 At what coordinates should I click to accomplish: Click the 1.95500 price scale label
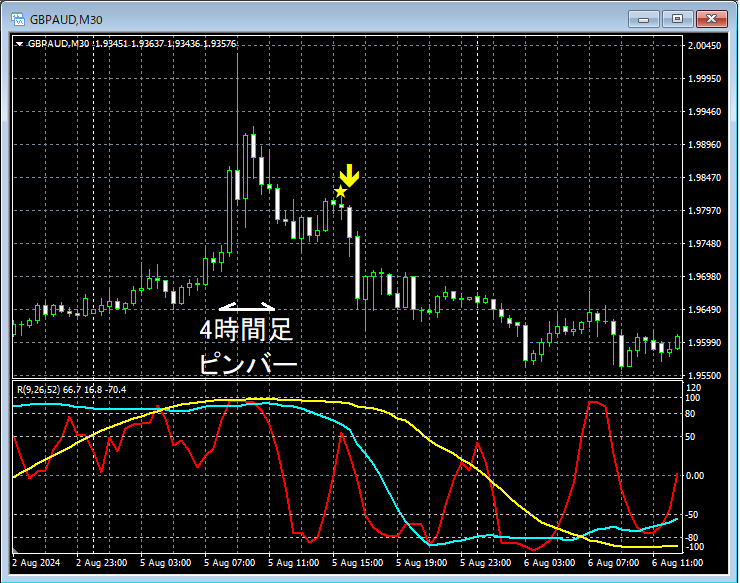coord(704,376)
